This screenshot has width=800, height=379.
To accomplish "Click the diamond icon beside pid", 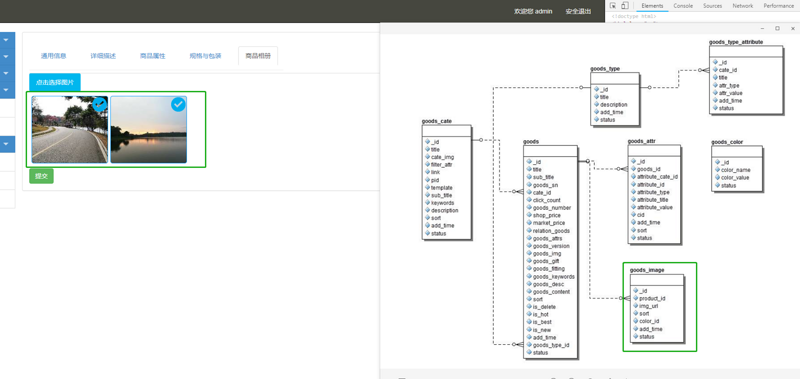I will pyautogui.click(x=427, y=180).
